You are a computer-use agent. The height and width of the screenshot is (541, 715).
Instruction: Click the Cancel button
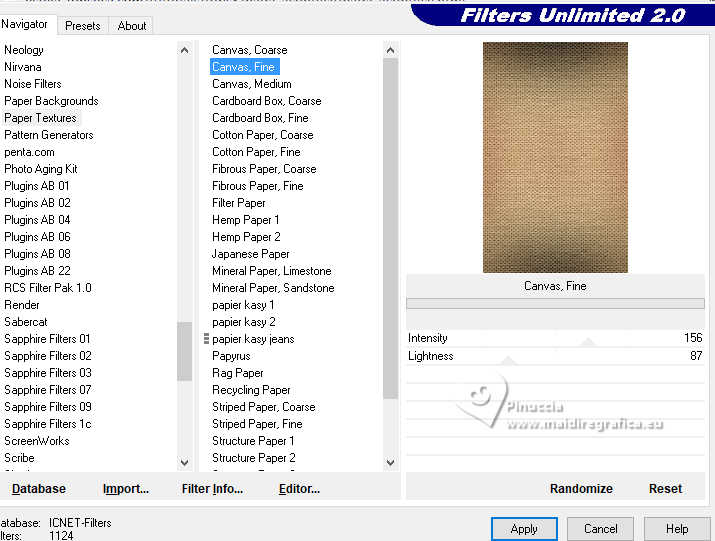[x=600, y=529]
